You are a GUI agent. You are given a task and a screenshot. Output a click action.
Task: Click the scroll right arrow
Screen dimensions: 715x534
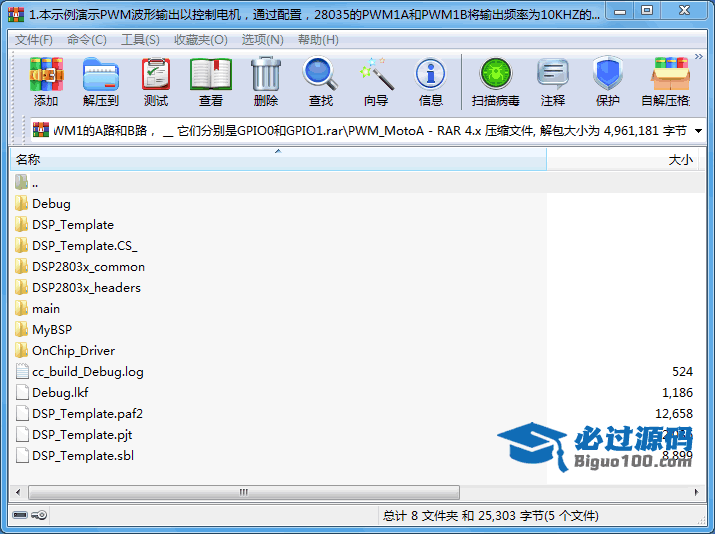tap(696, 492)
